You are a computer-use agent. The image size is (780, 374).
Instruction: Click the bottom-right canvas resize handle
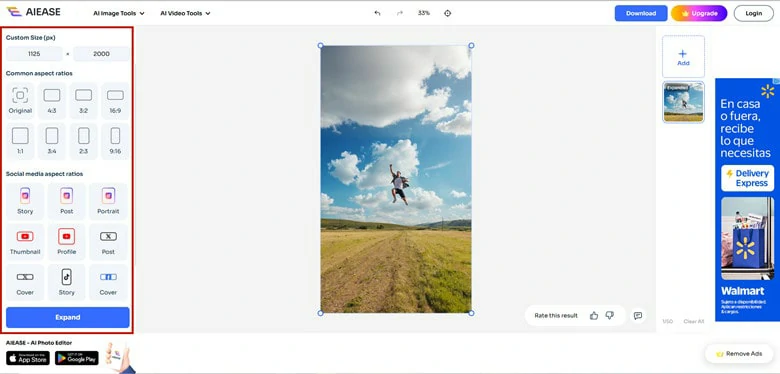point(471,313)
